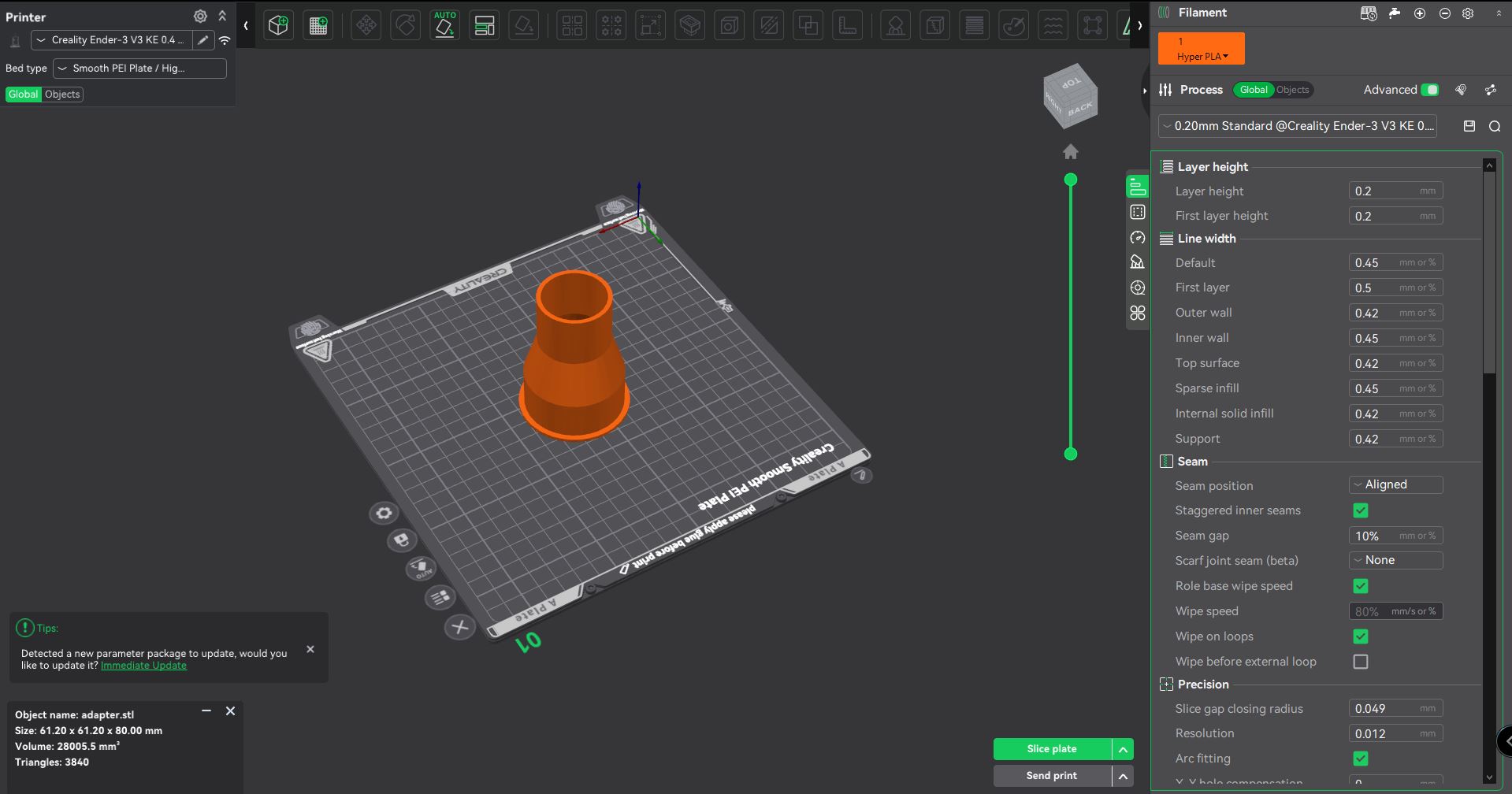1512x794 pixels.
Task: Uncheck Staggered inner seams checkbox
Action: tap(1361, 510)
